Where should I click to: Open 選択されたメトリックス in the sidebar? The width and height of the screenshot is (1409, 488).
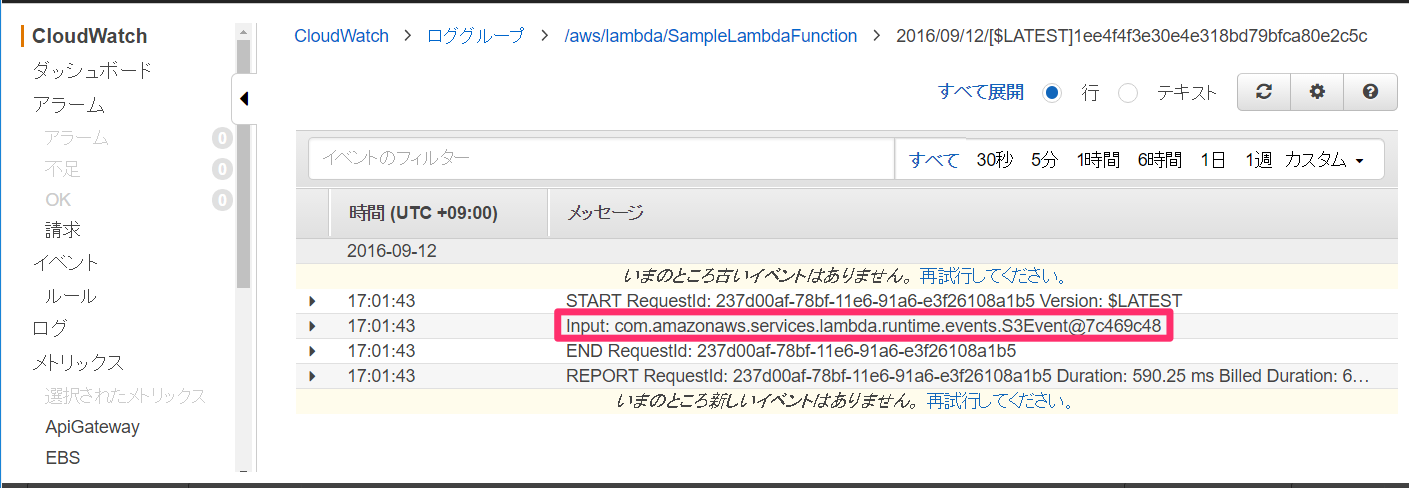pyautogui.click(x=125, y=396)
